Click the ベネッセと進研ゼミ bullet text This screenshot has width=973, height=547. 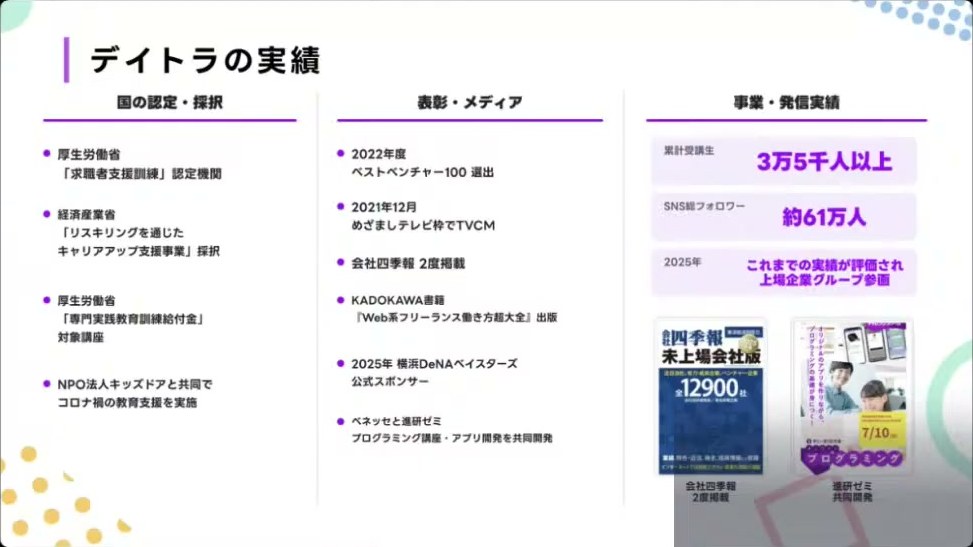pyautogui.click(x=397, y=421)
